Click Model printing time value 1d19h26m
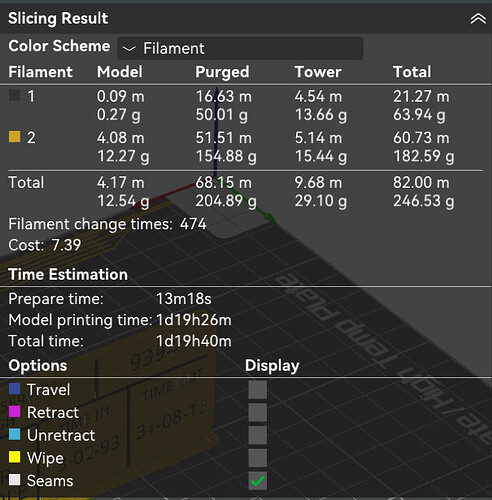Screen dimensions: 492x500 click(x=194, y=320)
